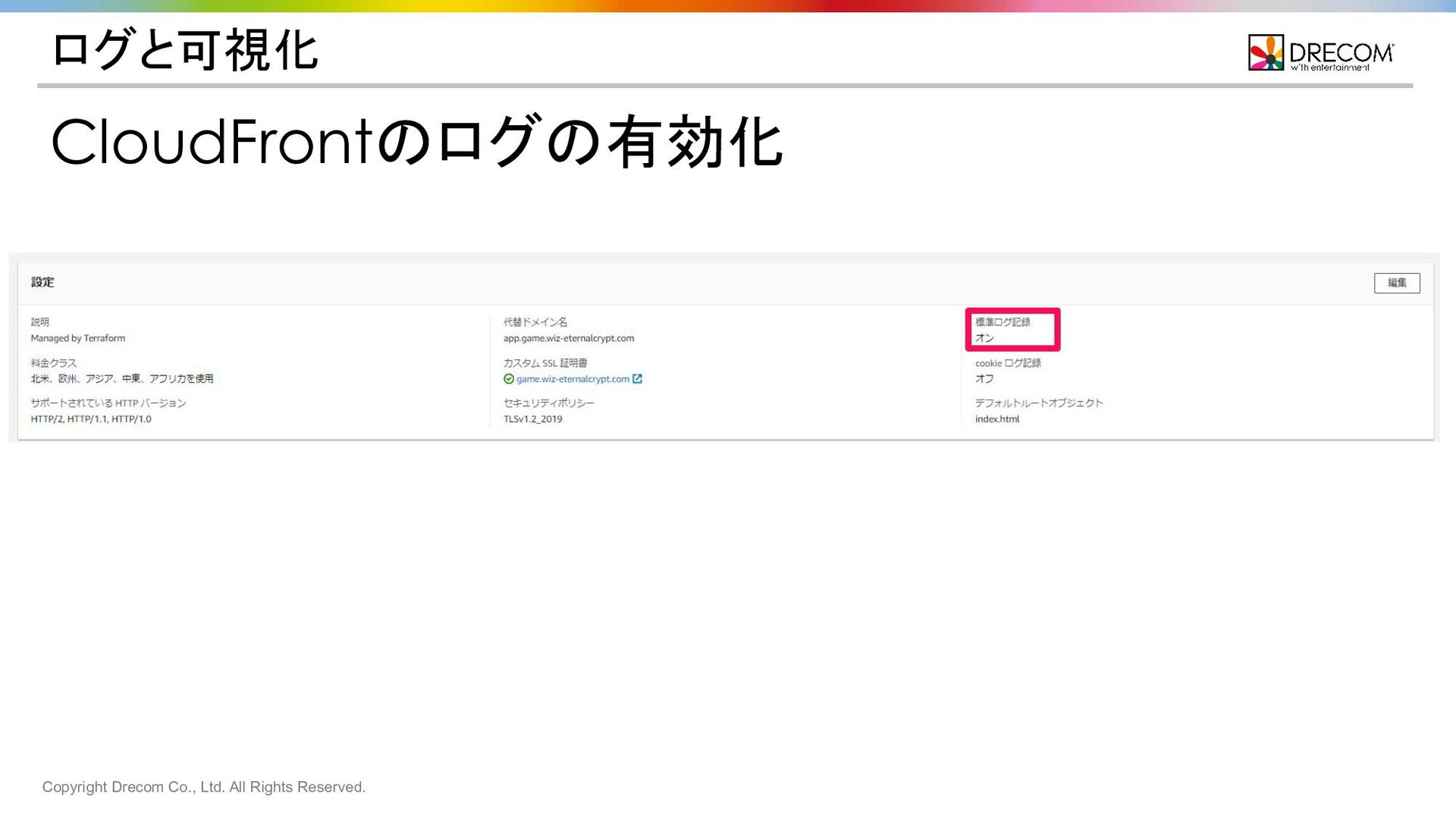Viewport: 1456px width, 819px height.
Task: Click the 説明 label
Action: pyautogui.click(x=40, y=322)
